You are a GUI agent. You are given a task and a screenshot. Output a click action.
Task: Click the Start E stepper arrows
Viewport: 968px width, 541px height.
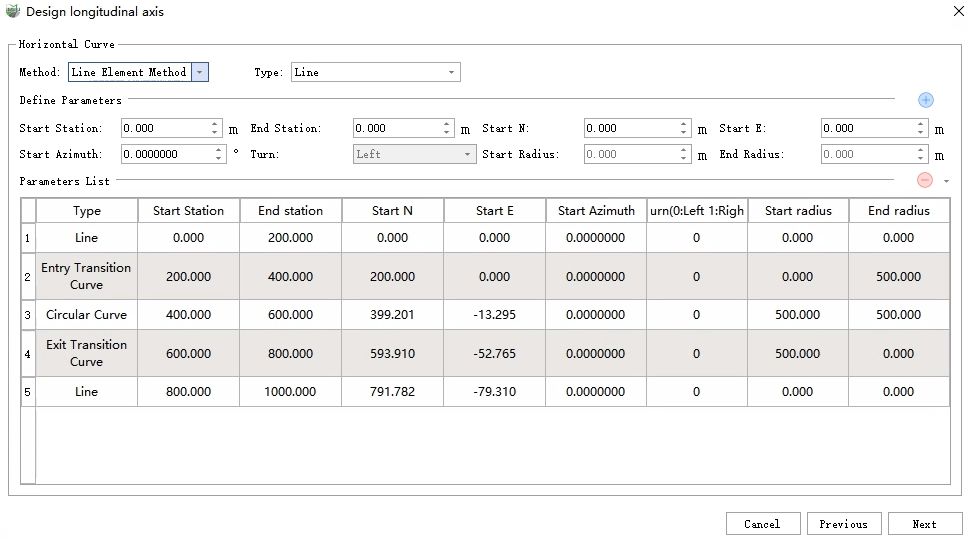(921, 128)
